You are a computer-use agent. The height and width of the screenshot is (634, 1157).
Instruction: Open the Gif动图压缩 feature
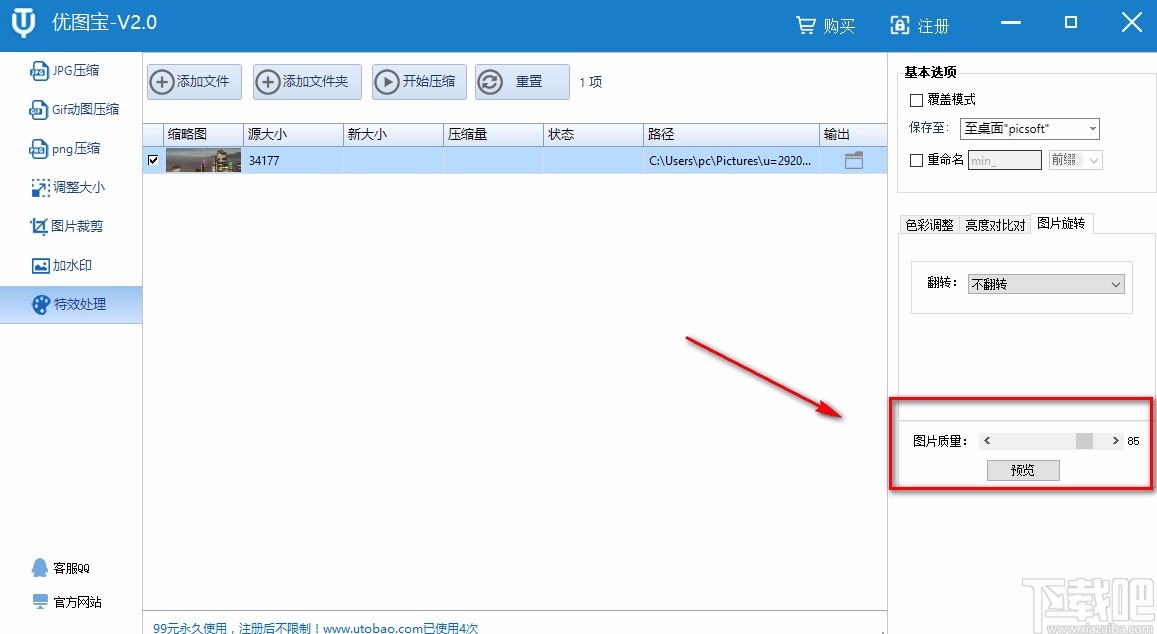coord(80,109)
